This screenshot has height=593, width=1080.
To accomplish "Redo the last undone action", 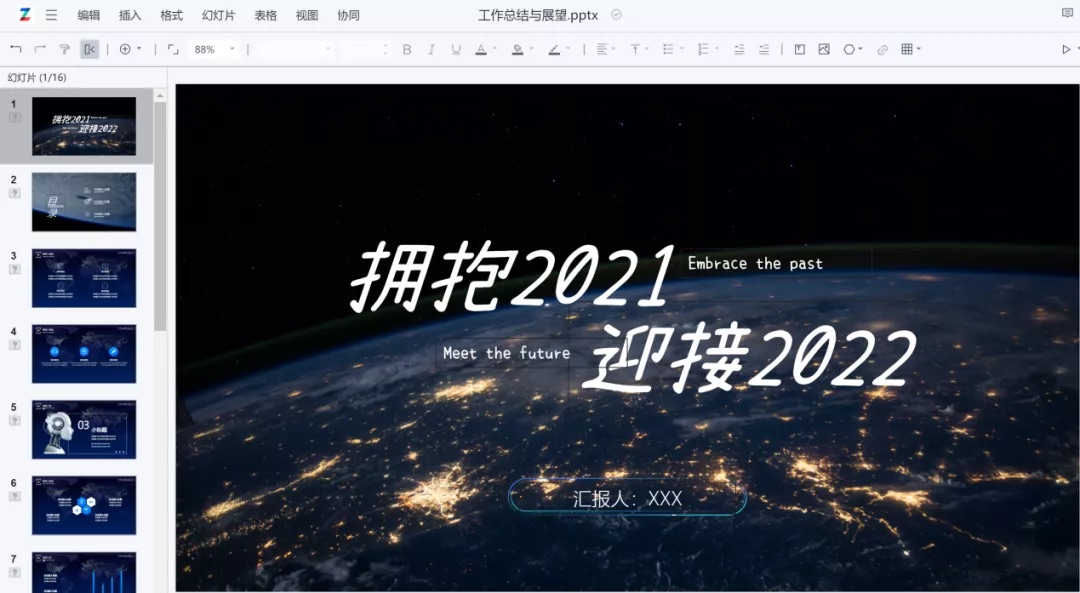I will coord(40,49).
